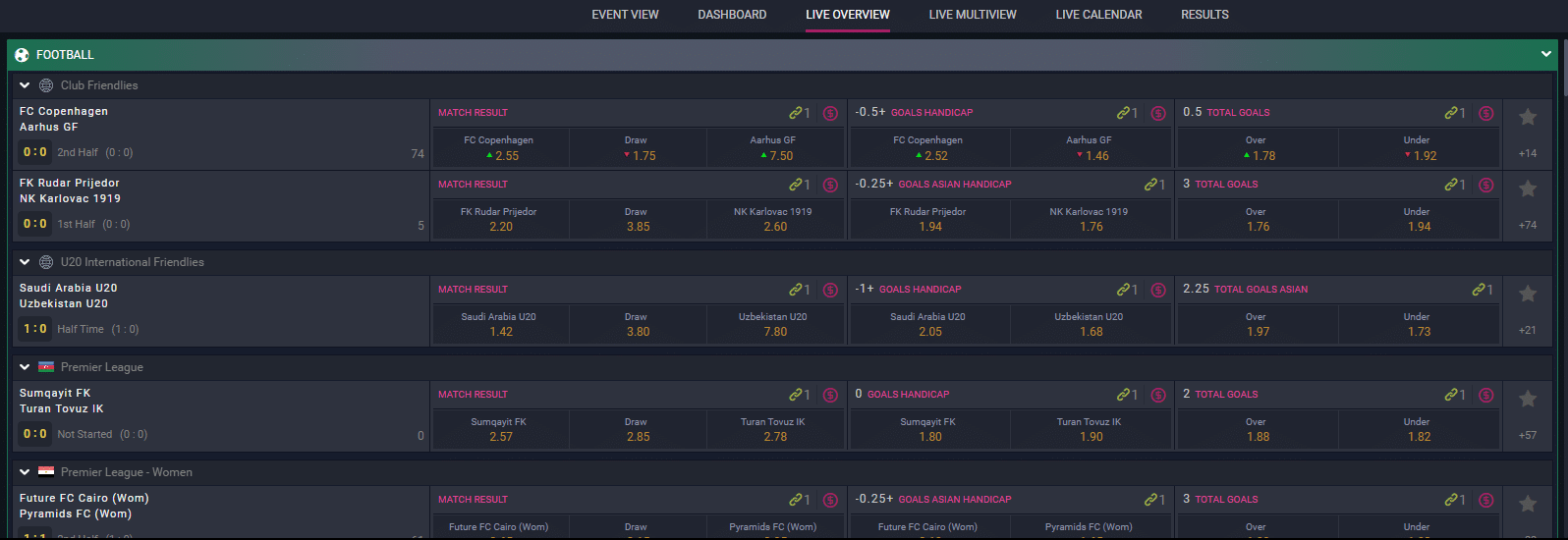Click cash-out icon on Future FC Cairo Match Result
This screenshot has height=540, width=1568.
pyautogui.click(x=830, y=500)
